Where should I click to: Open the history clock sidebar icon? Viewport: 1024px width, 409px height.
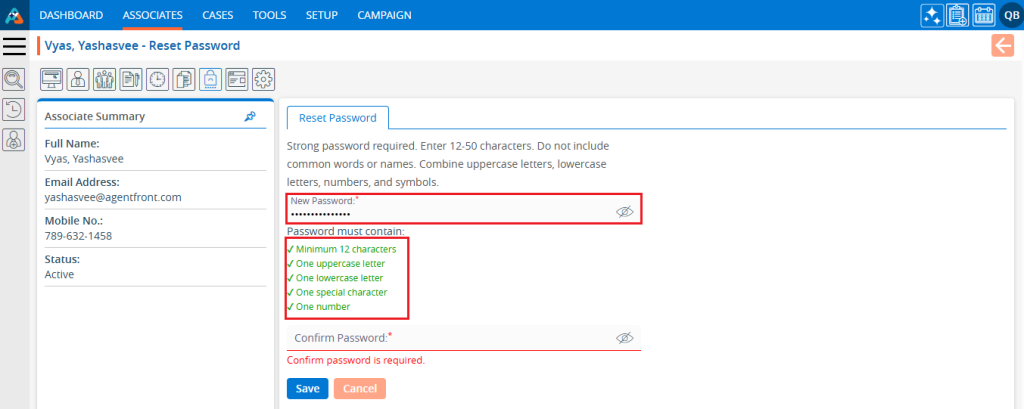(x=14, y=110)
